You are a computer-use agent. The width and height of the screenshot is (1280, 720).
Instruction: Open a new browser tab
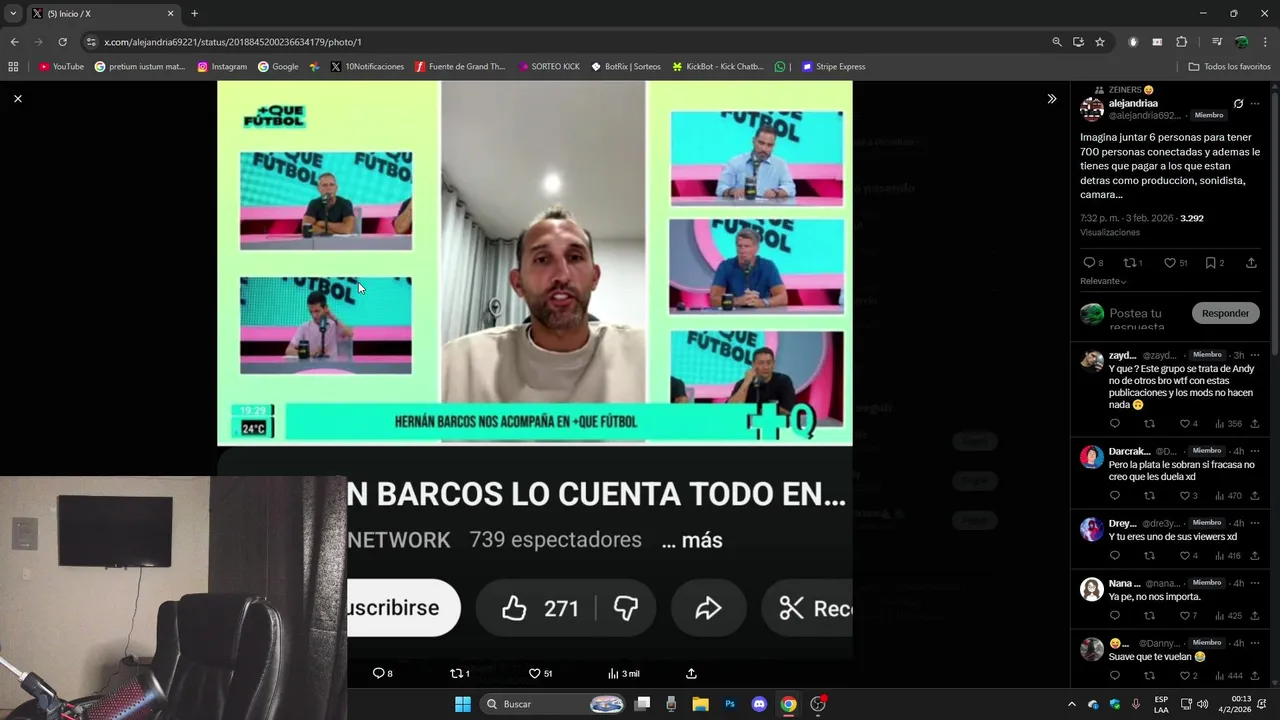point(194,14)
